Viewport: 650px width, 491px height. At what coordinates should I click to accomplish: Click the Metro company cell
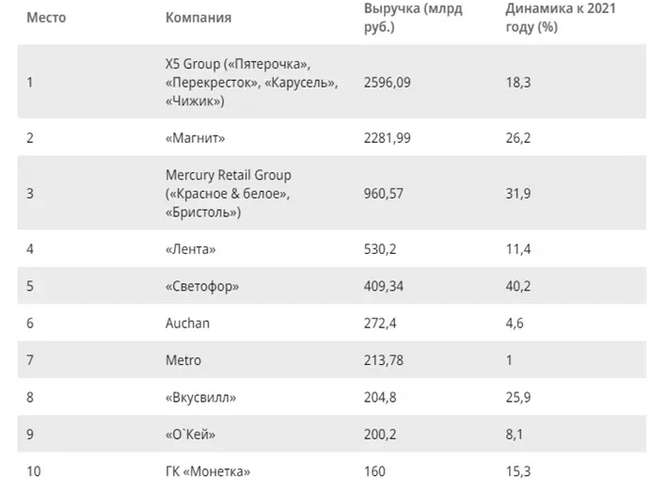click(x=183, y=360)
